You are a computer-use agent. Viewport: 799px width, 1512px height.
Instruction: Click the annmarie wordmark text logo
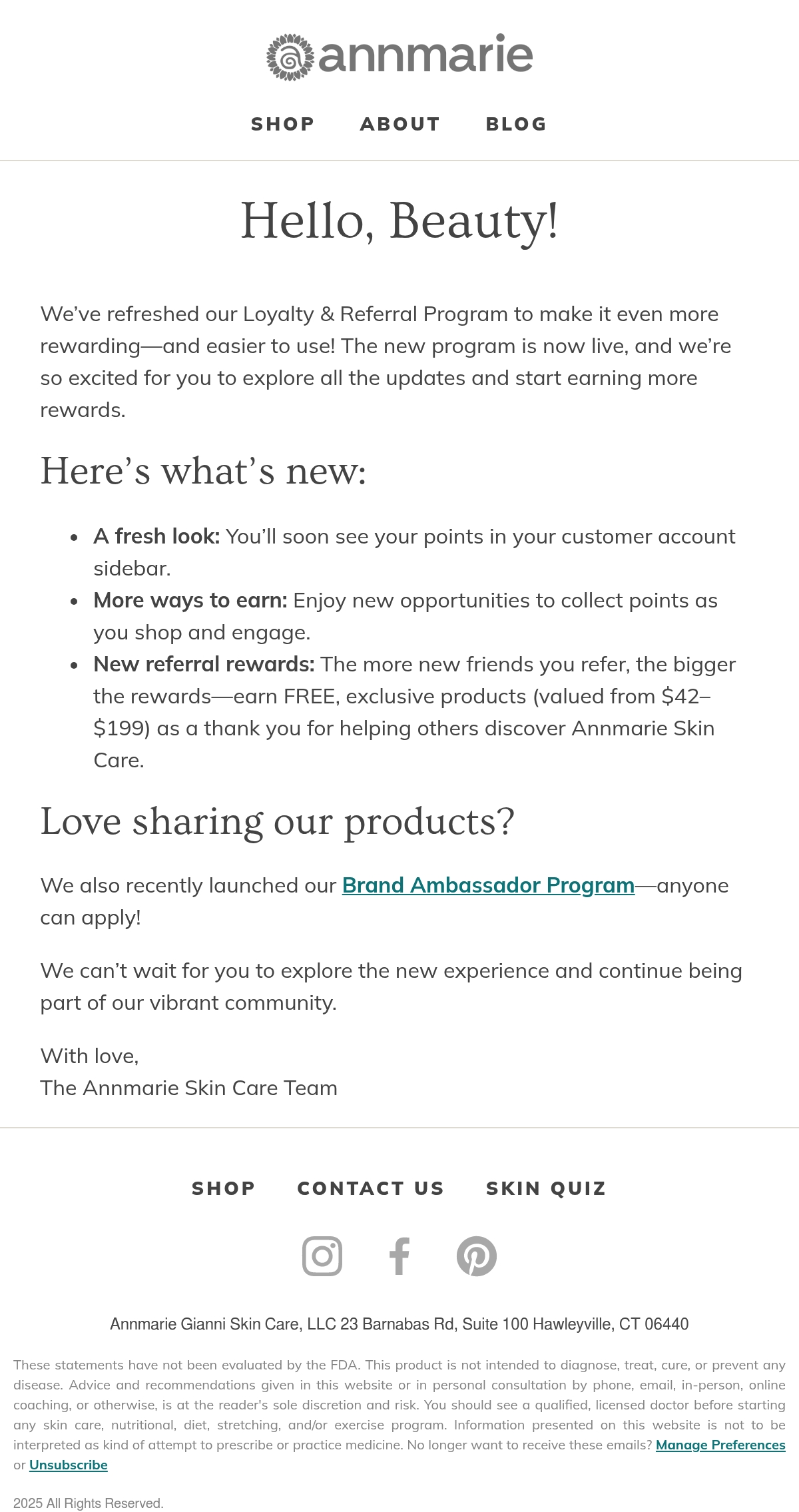[425, 55]
